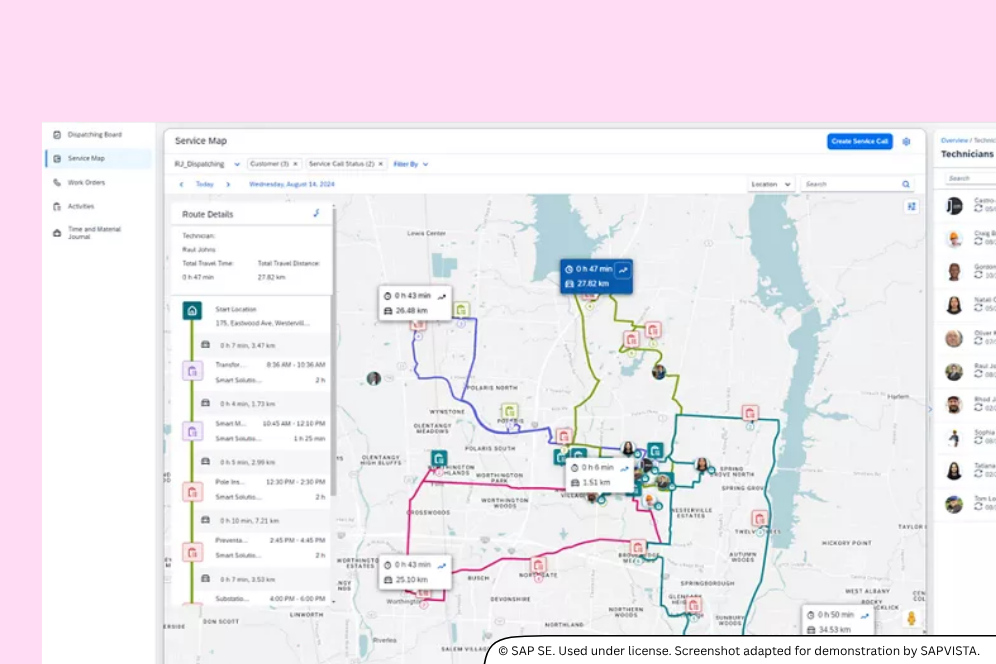996x664 pixels.
Task: Click the map Search input field
Action: tap(851, 184)
